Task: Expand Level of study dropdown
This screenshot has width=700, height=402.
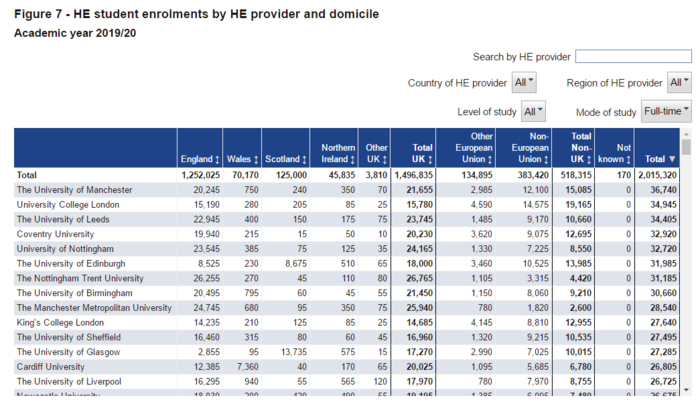Action: [x=533, y=112]
